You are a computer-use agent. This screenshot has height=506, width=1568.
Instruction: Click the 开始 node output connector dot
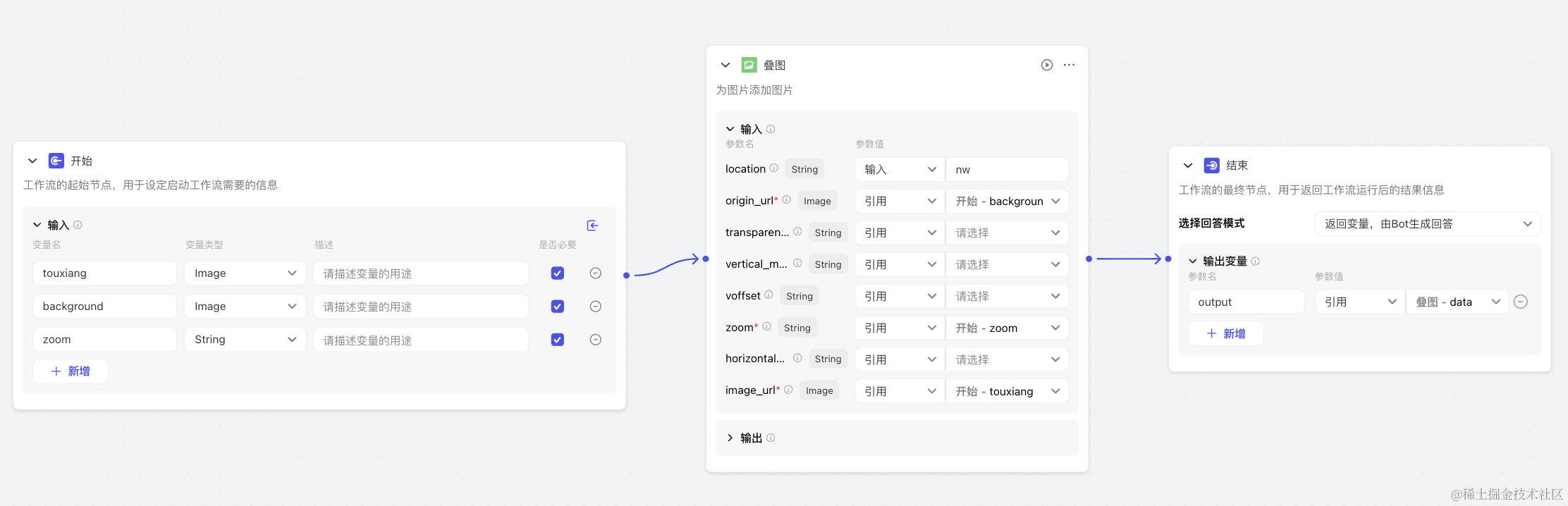click(626, 275)
